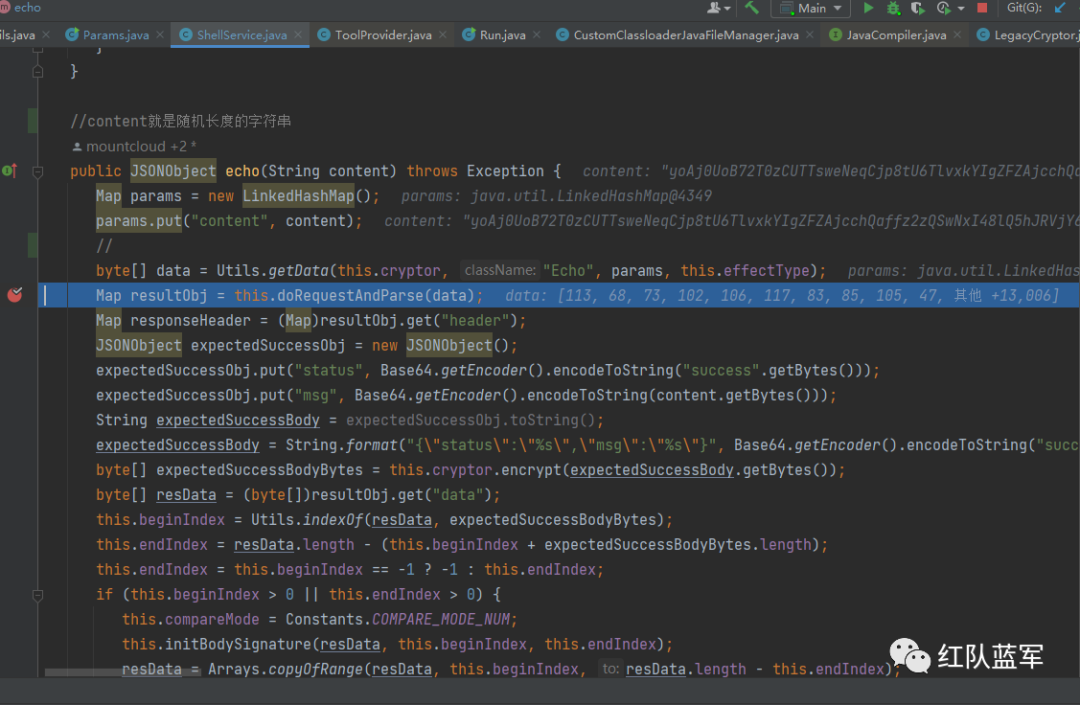The height and width of the screenshot is (705, 1080).
Task: Stop the running process with the red square
Action: (x=982, y=8)
